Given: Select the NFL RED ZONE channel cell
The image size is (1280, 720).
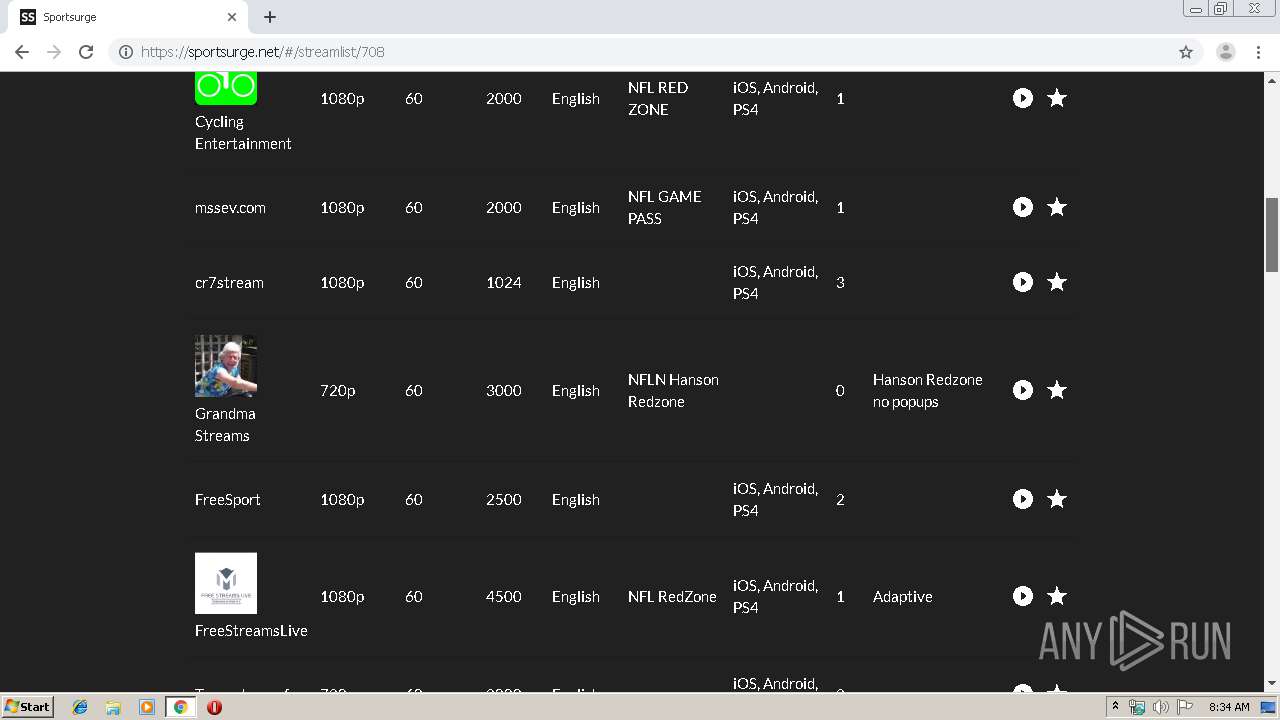Looking at the screenshot, I should (x=658, y=98).
